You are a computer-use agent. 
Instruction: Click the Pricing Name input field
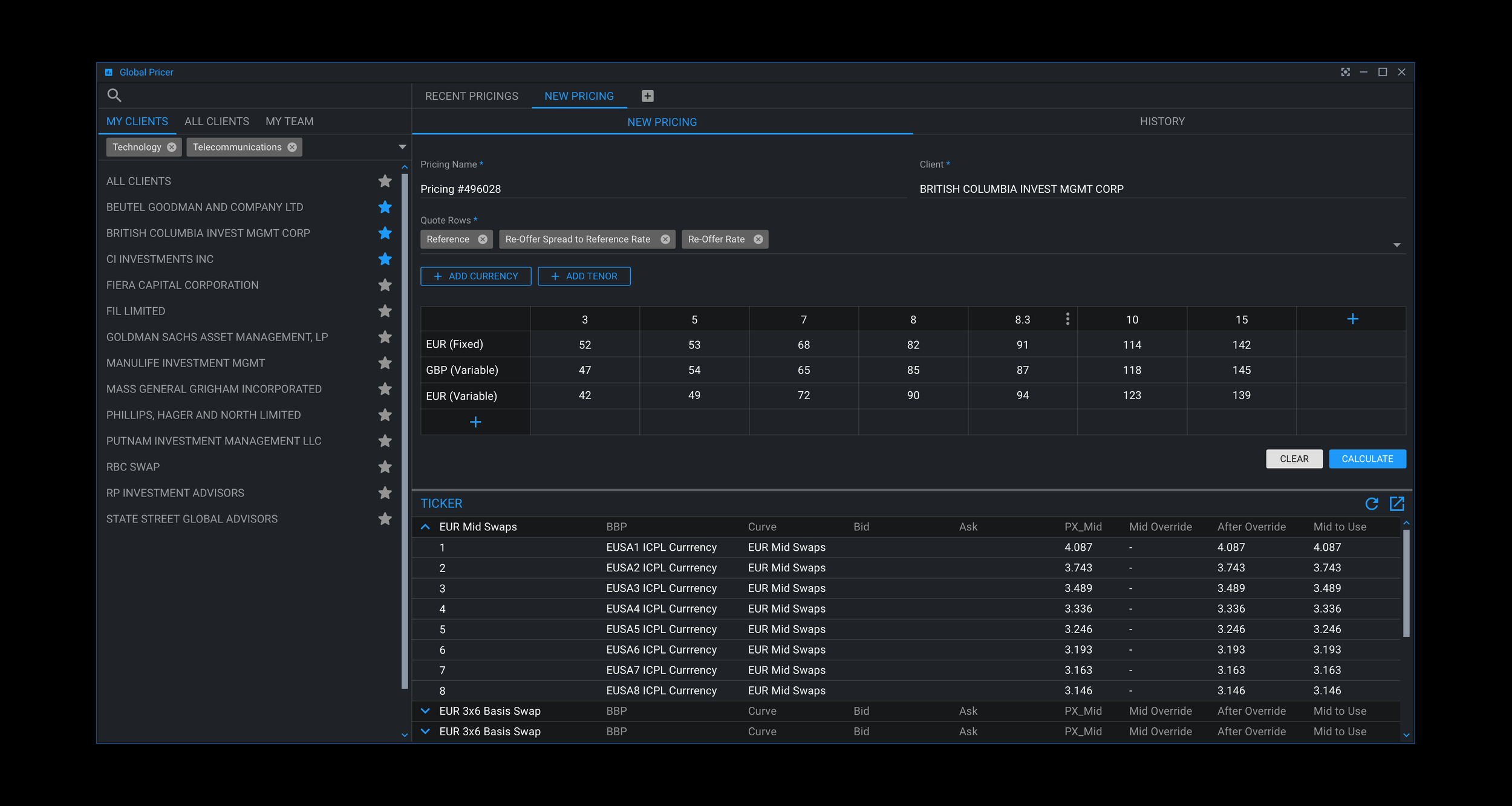(x=662, y=189)
